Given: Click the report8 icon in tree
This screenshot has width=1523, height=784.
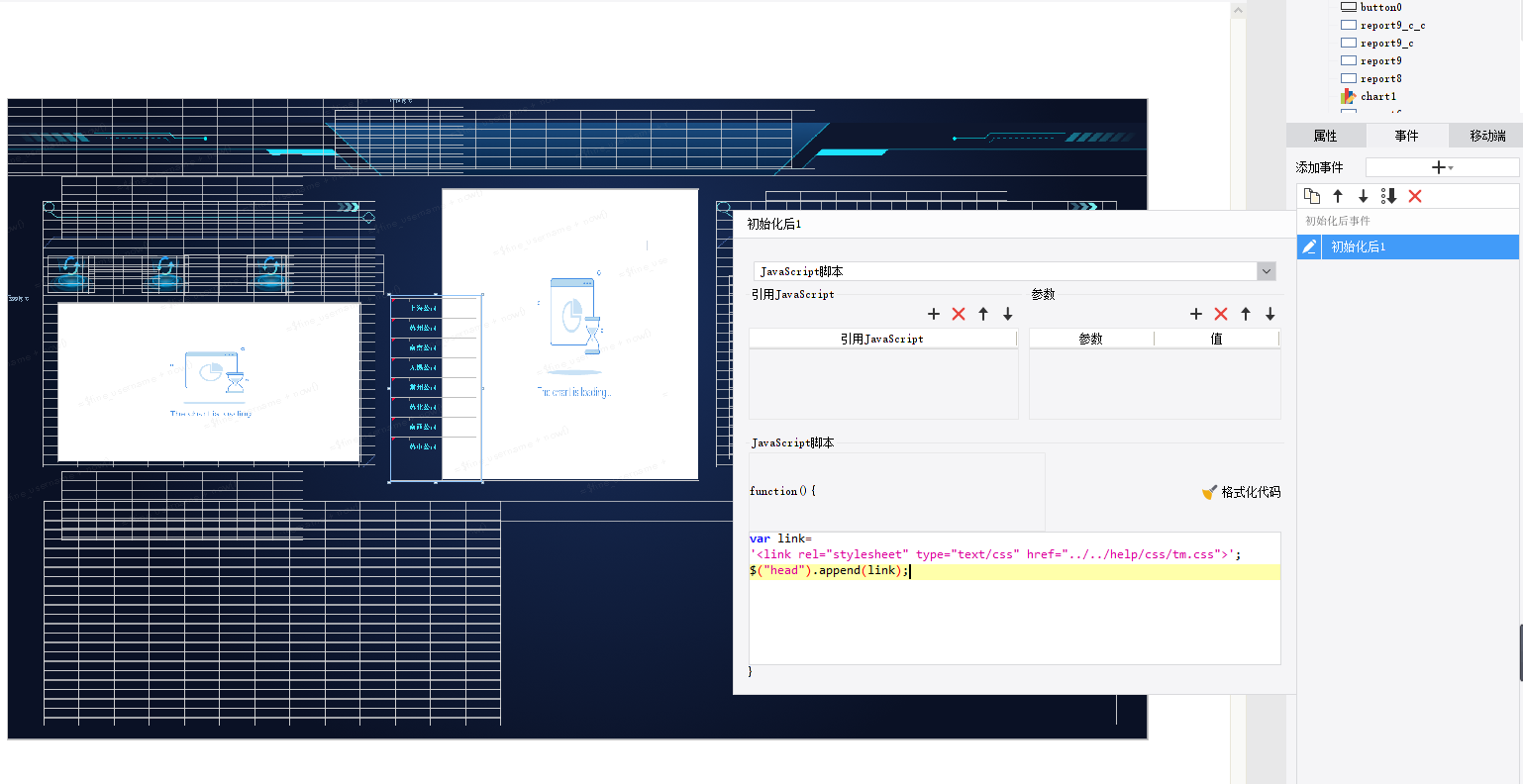Looking at the screenshot, I should [1349, 78].
